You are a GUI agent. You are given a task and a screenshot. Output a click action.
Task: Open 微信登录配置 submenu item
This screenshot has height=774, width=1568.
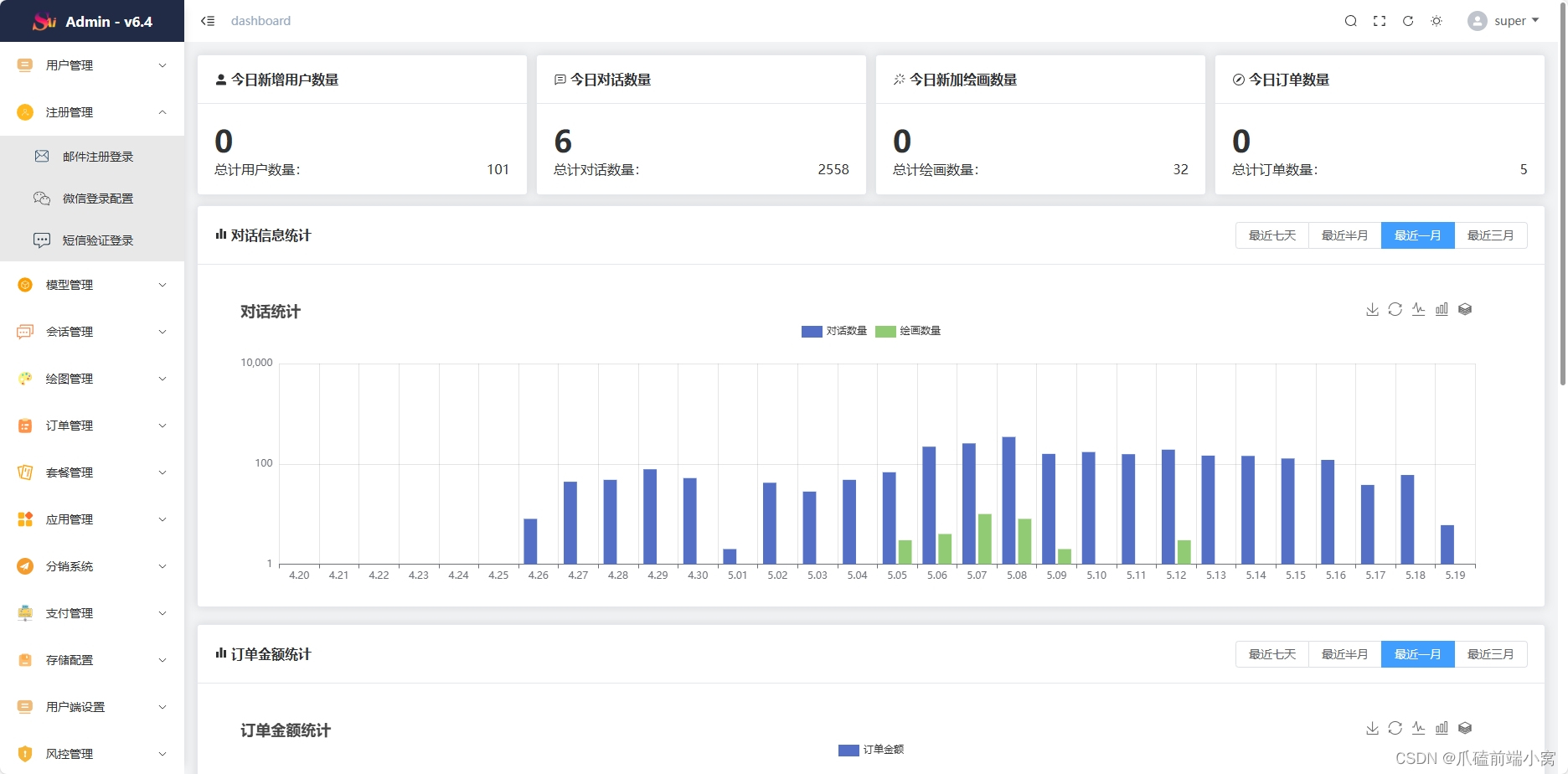[92, 199]
